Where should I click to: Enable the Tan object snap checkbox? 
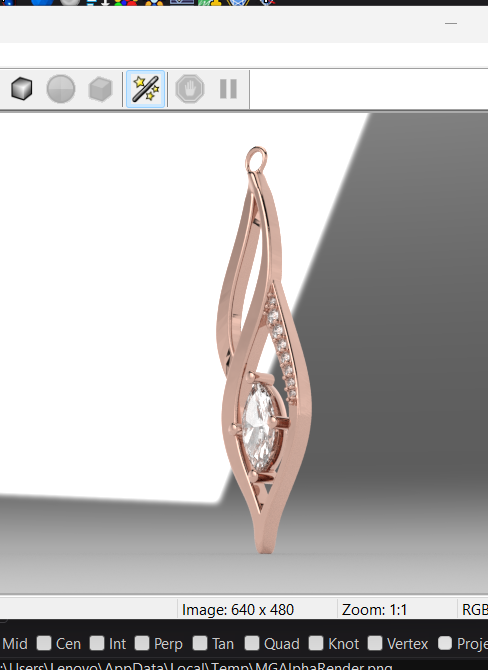(200, 643)
